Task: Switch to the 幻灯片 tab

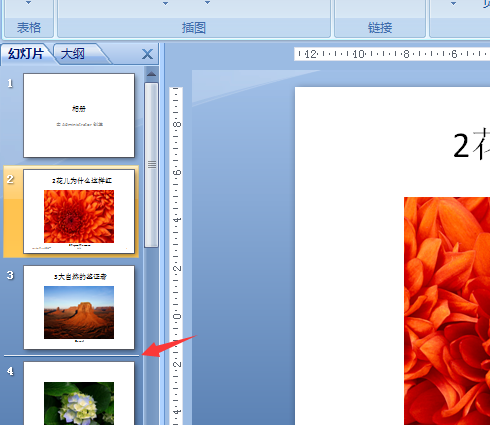Action: click(26, 54)
